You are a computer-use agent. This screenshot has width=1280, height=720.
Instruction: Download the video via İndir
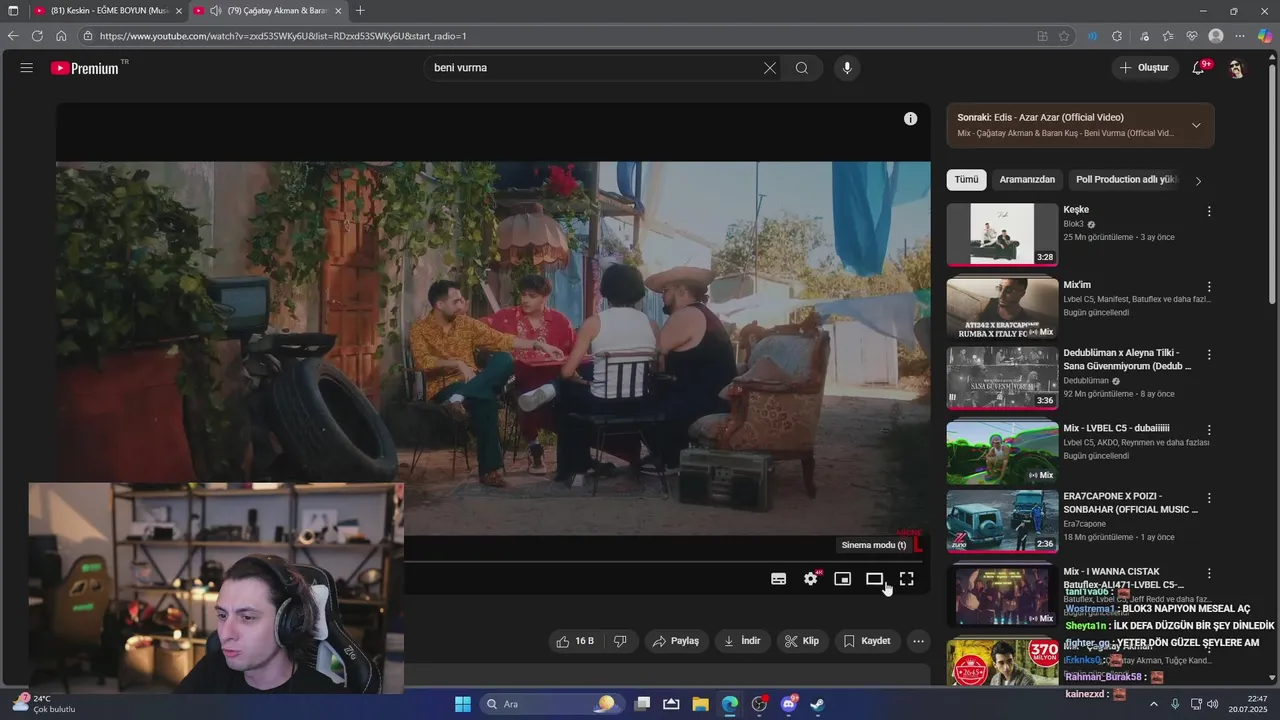[742, 641]
